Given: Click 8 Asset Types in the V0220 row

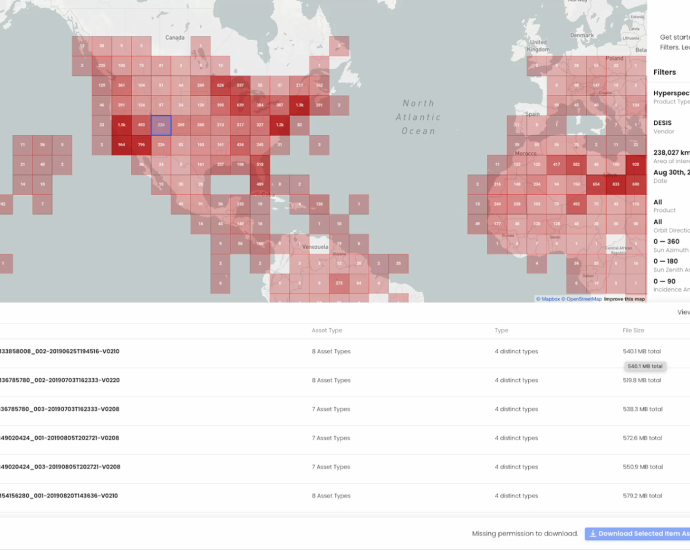Looking at the screenshot, I should [x=331, y=380].
